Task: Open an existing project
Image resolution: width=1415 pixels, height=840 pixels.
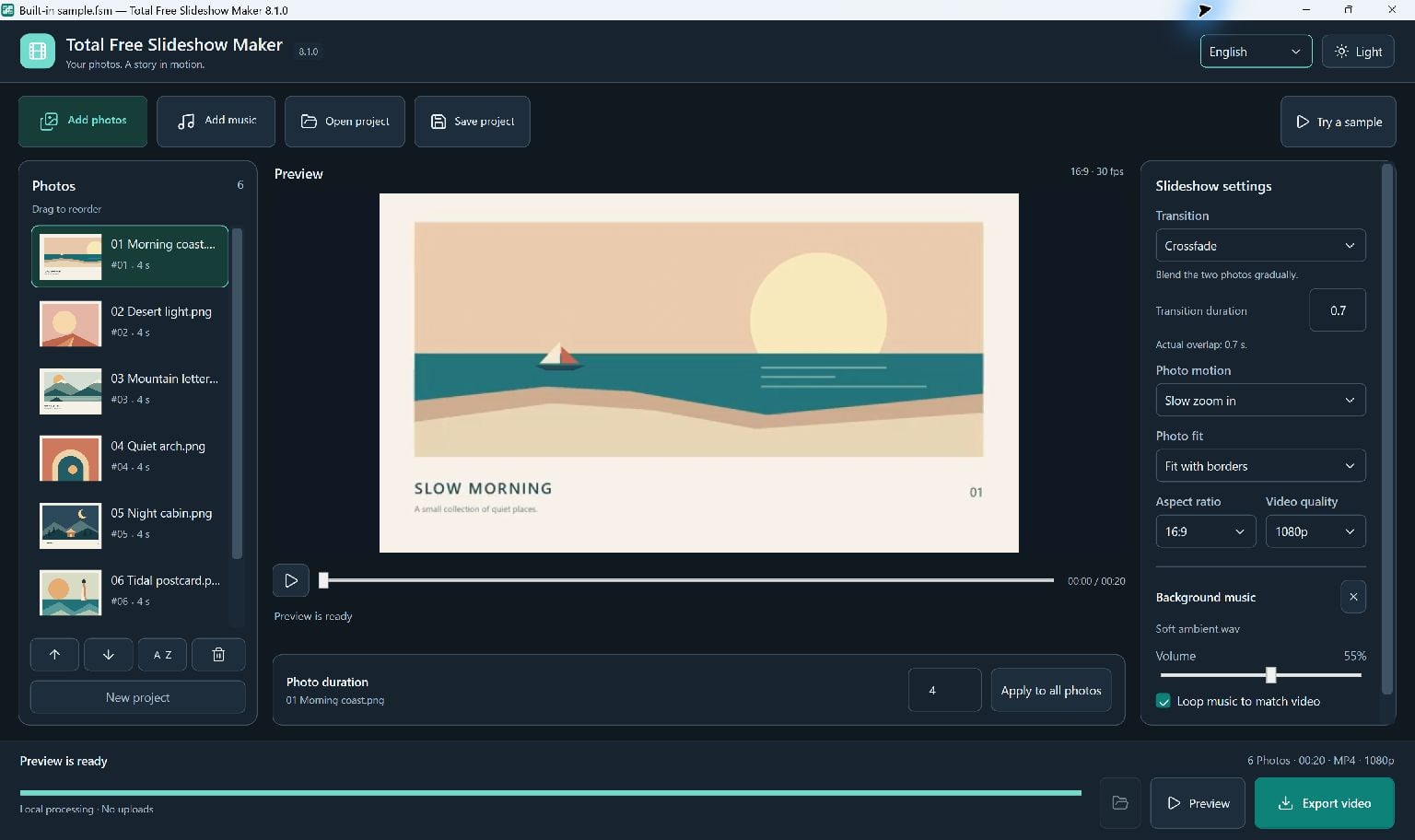Action: (345, 121)
